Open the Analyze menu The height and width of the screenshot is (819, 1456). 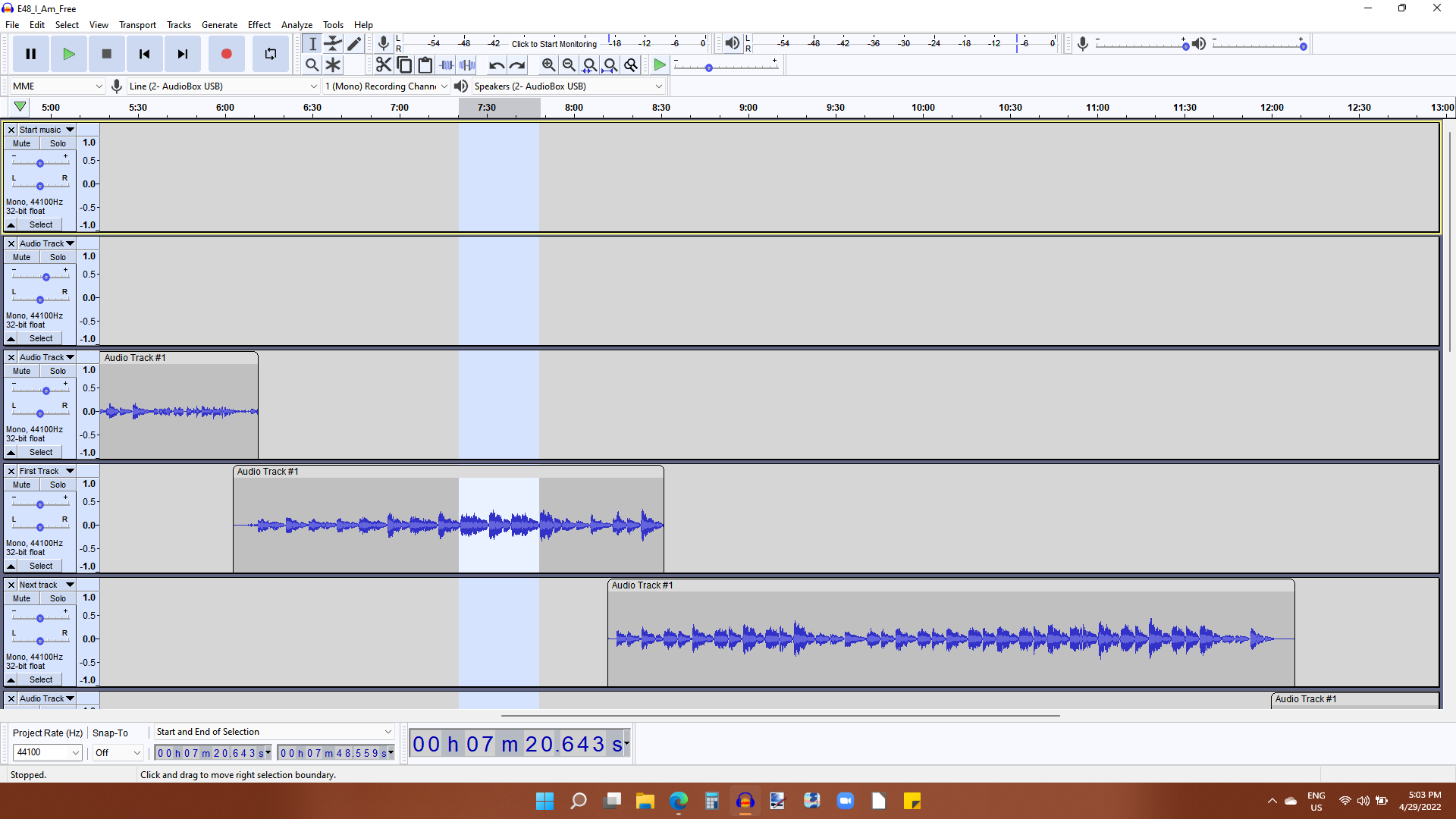pyautogui.click(x=297, y=25)
